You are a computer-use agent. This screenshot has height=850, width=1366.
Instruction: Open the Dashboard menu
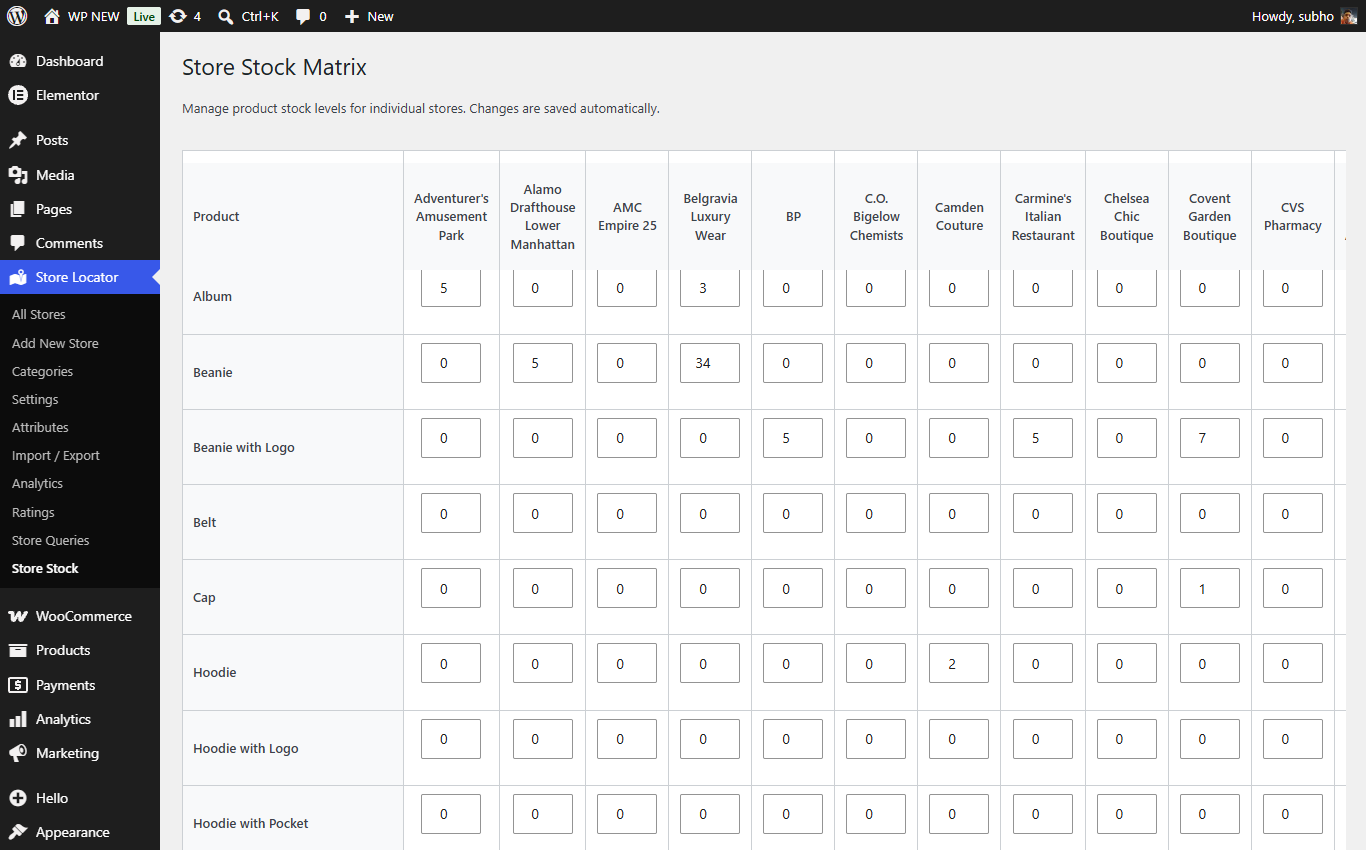[80, 61]
